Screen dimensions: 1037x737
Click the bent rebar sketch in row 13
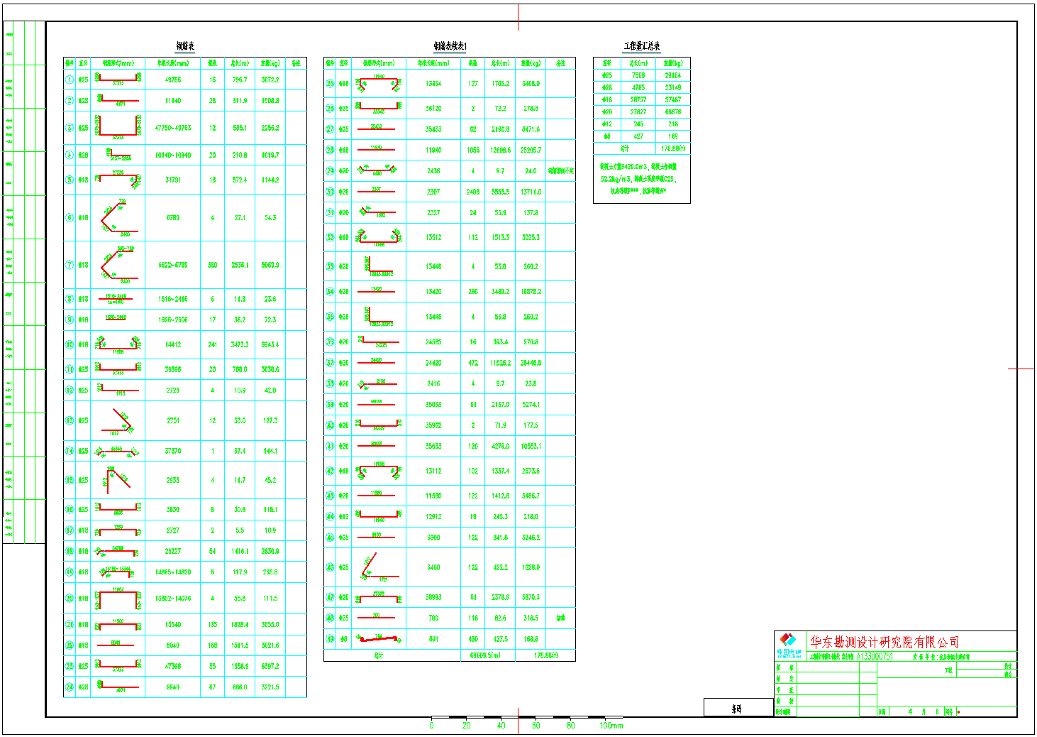click(x=117, y=420)
